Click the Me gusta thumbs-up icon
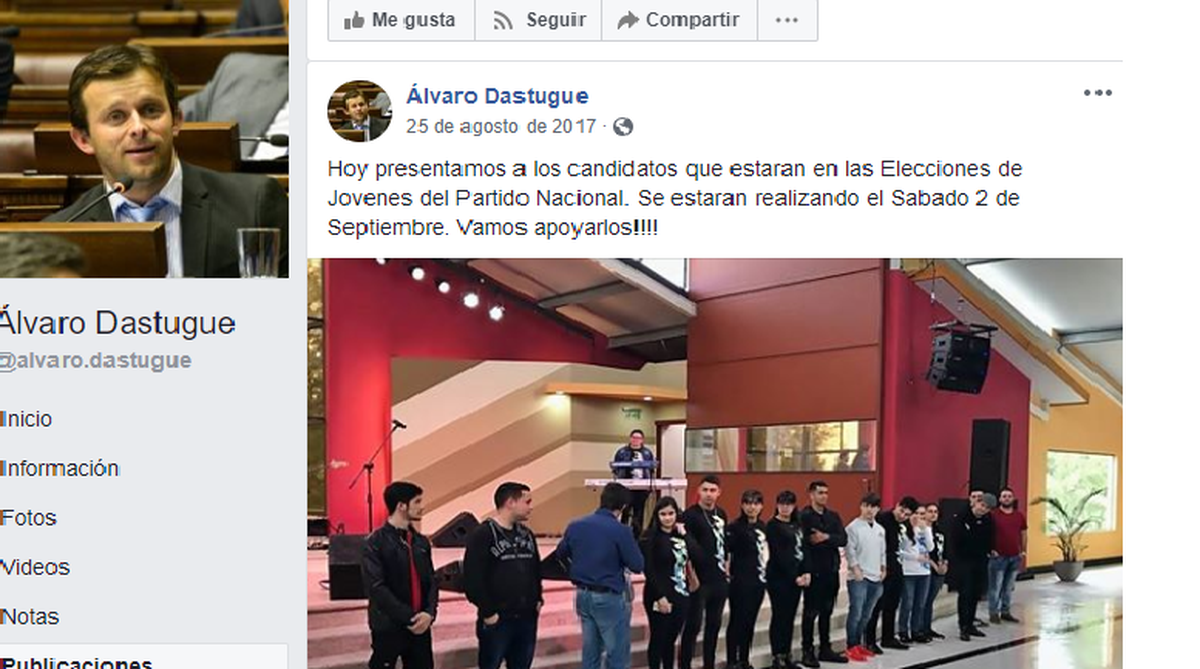The width and height of the screenshot is (1200, 669). tap(353, 19)
